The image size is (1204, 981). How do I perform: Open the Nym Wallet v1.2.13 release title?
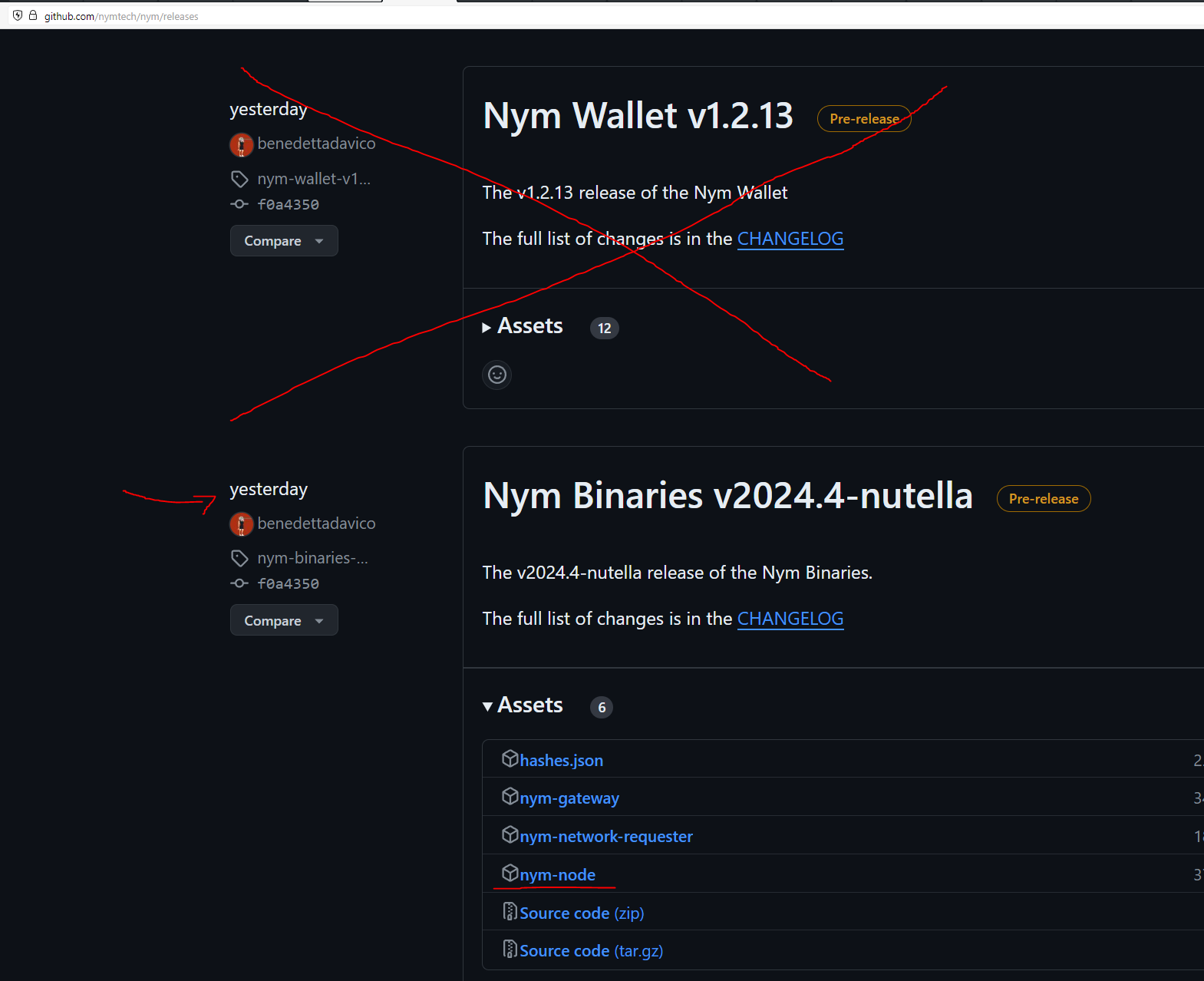[638, 116]
